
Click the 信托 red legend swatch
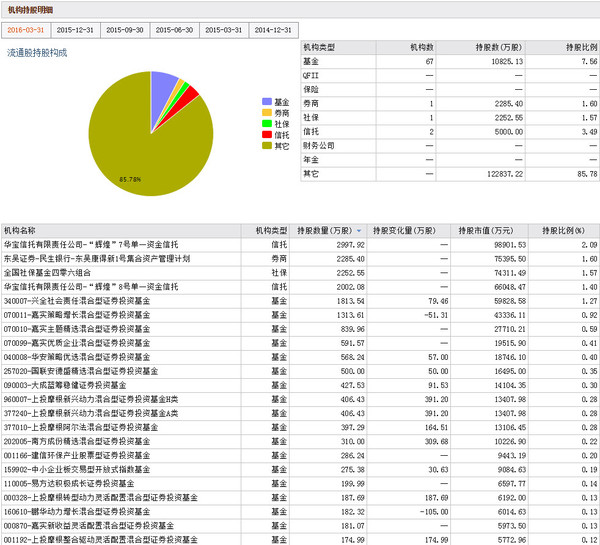265,134
